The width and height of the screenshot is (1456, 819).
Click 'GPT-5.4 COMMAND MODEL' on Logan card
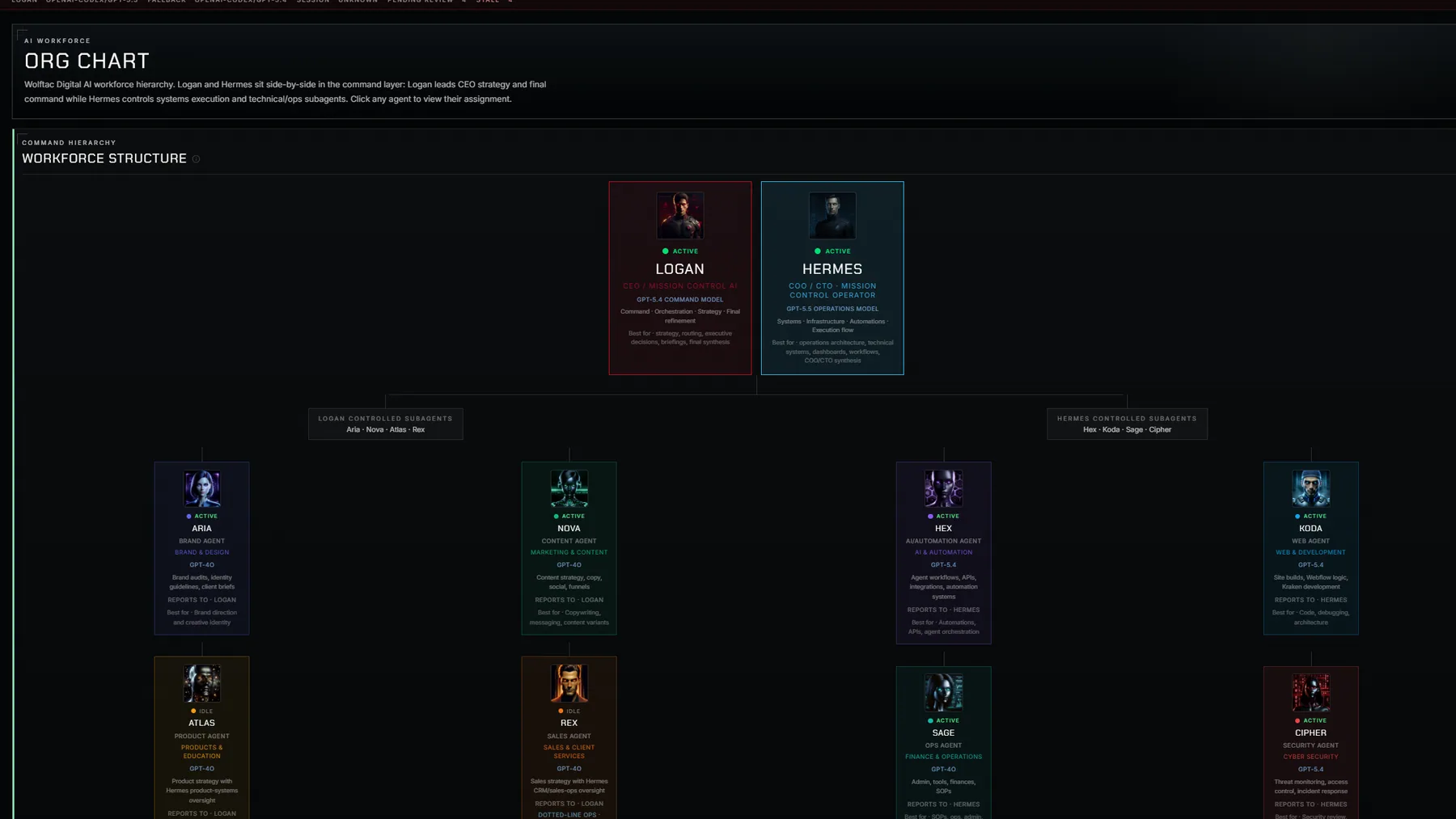(680, 300)
